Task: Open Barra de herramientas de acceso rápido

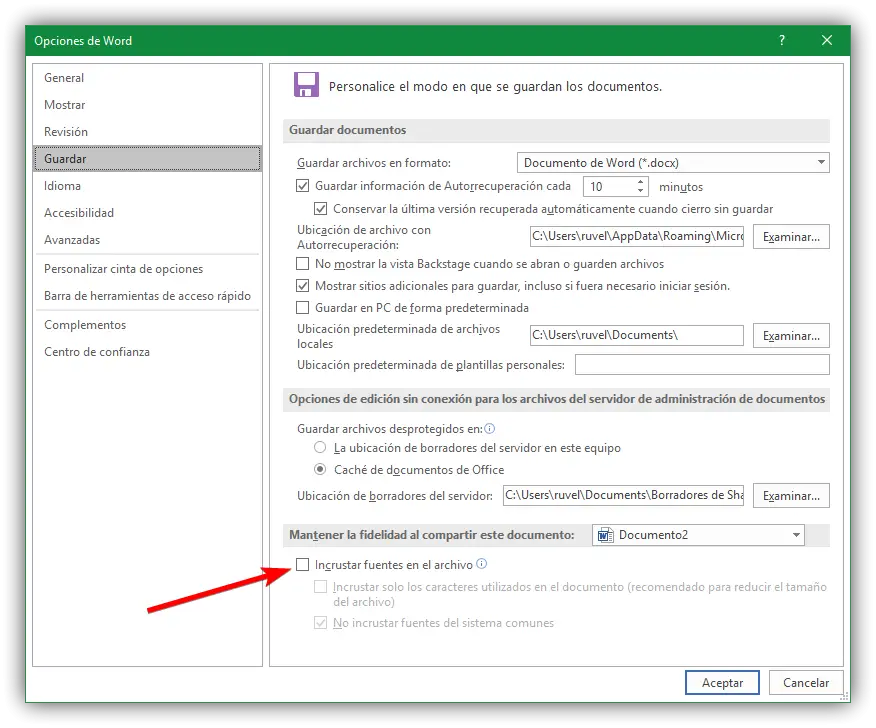Action: pos(147,296)
